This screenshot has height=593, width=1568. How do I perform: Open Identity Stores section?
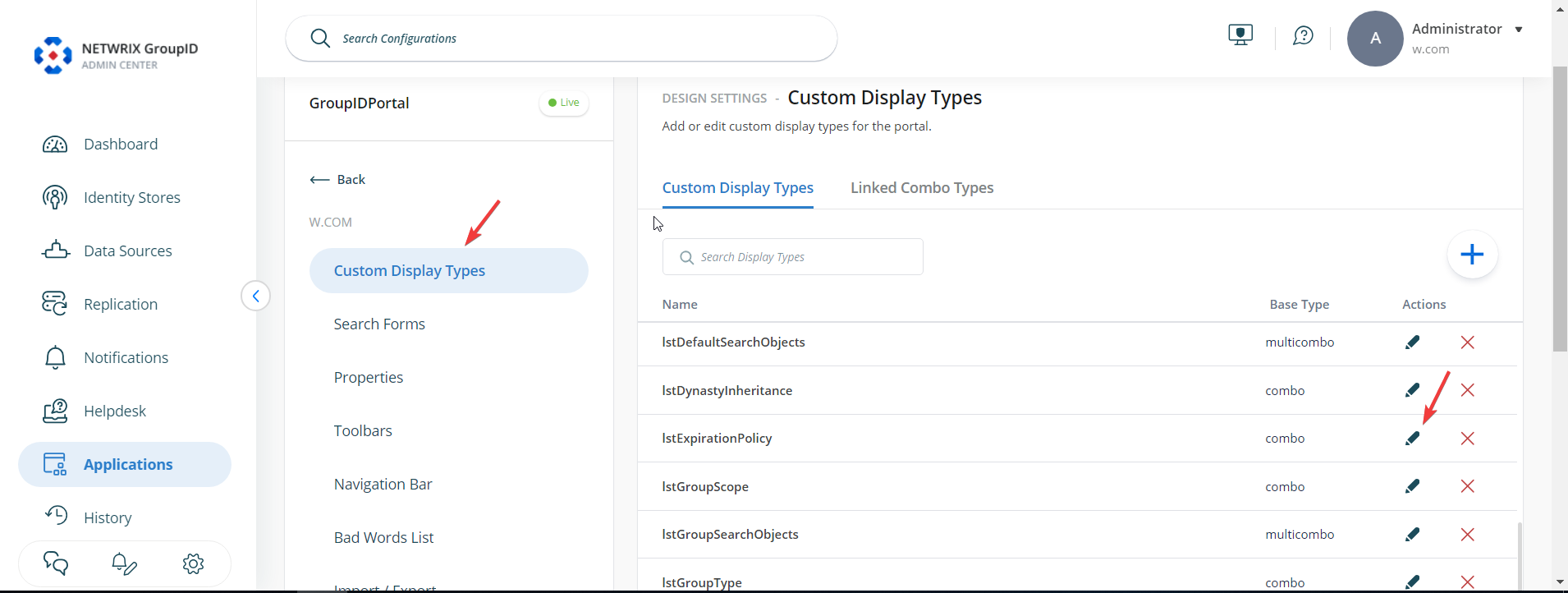click(132, 198)
